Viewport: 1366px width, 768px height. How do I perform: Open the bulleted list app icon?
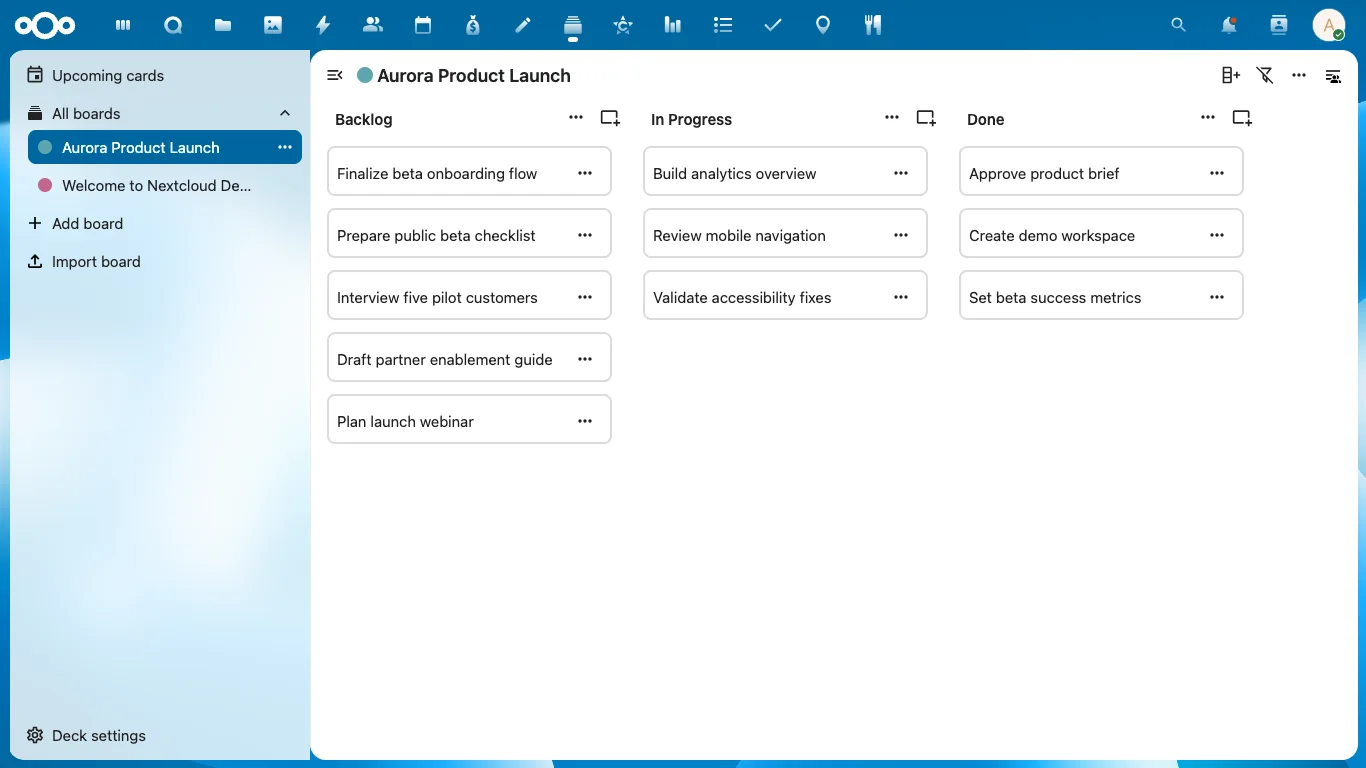[723, 25]
